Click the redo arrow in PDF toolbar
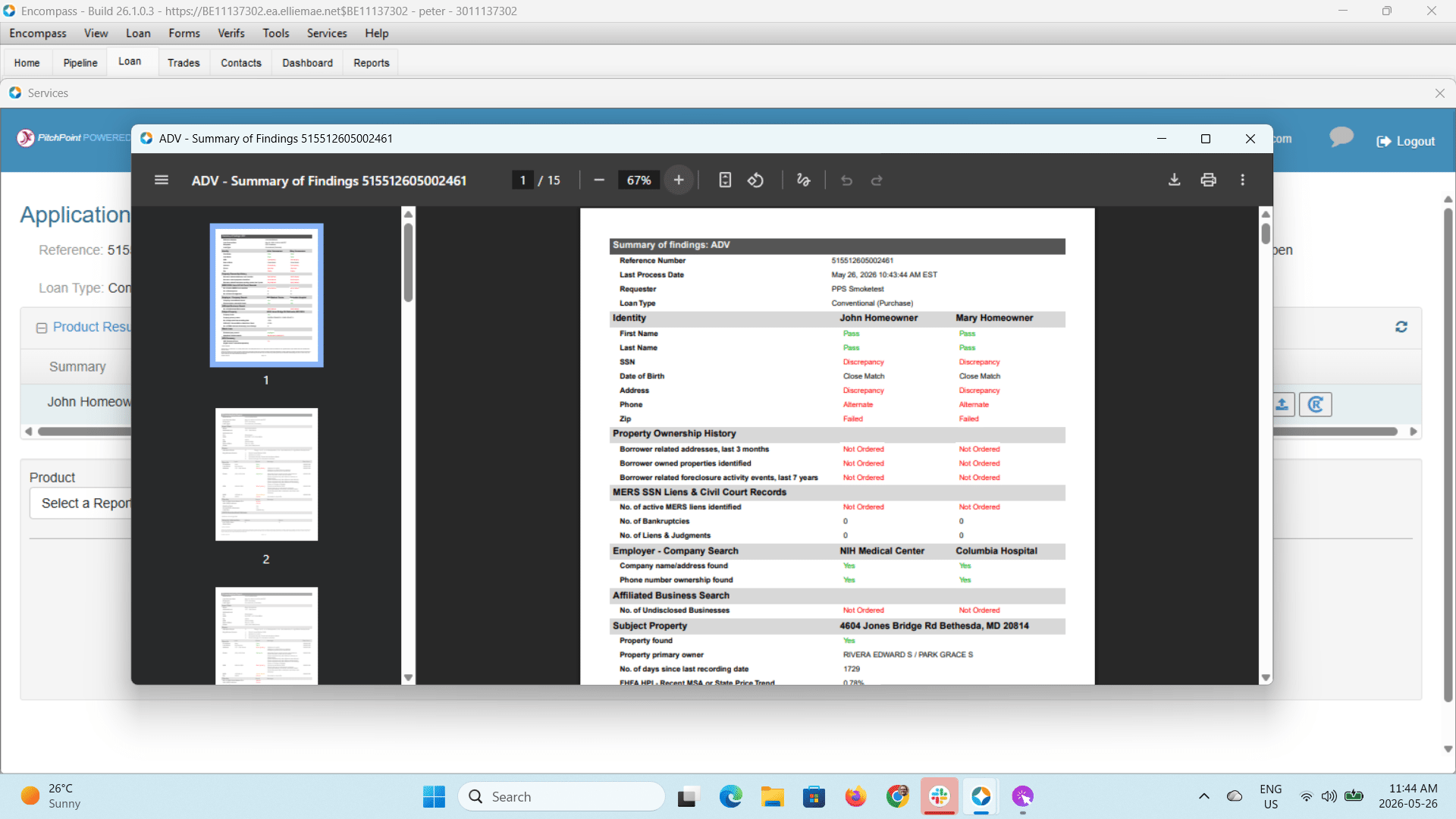The image size is (1456, 819). (877, 180)
